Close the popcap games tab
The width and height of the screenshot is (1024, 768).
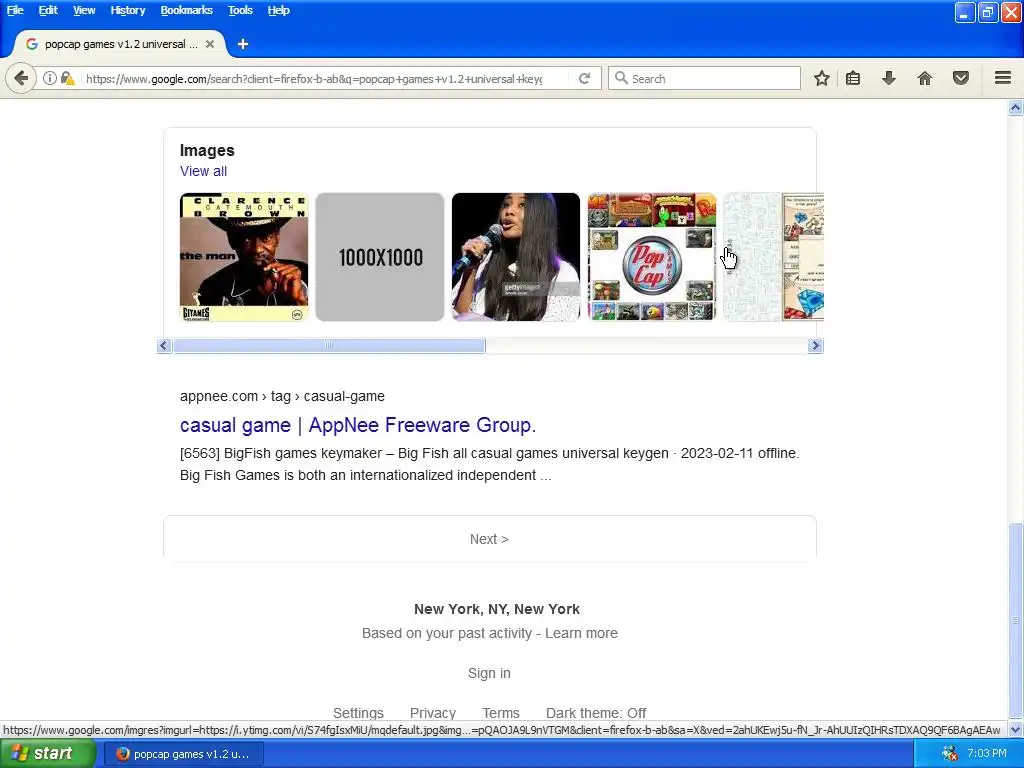[210, 44]
